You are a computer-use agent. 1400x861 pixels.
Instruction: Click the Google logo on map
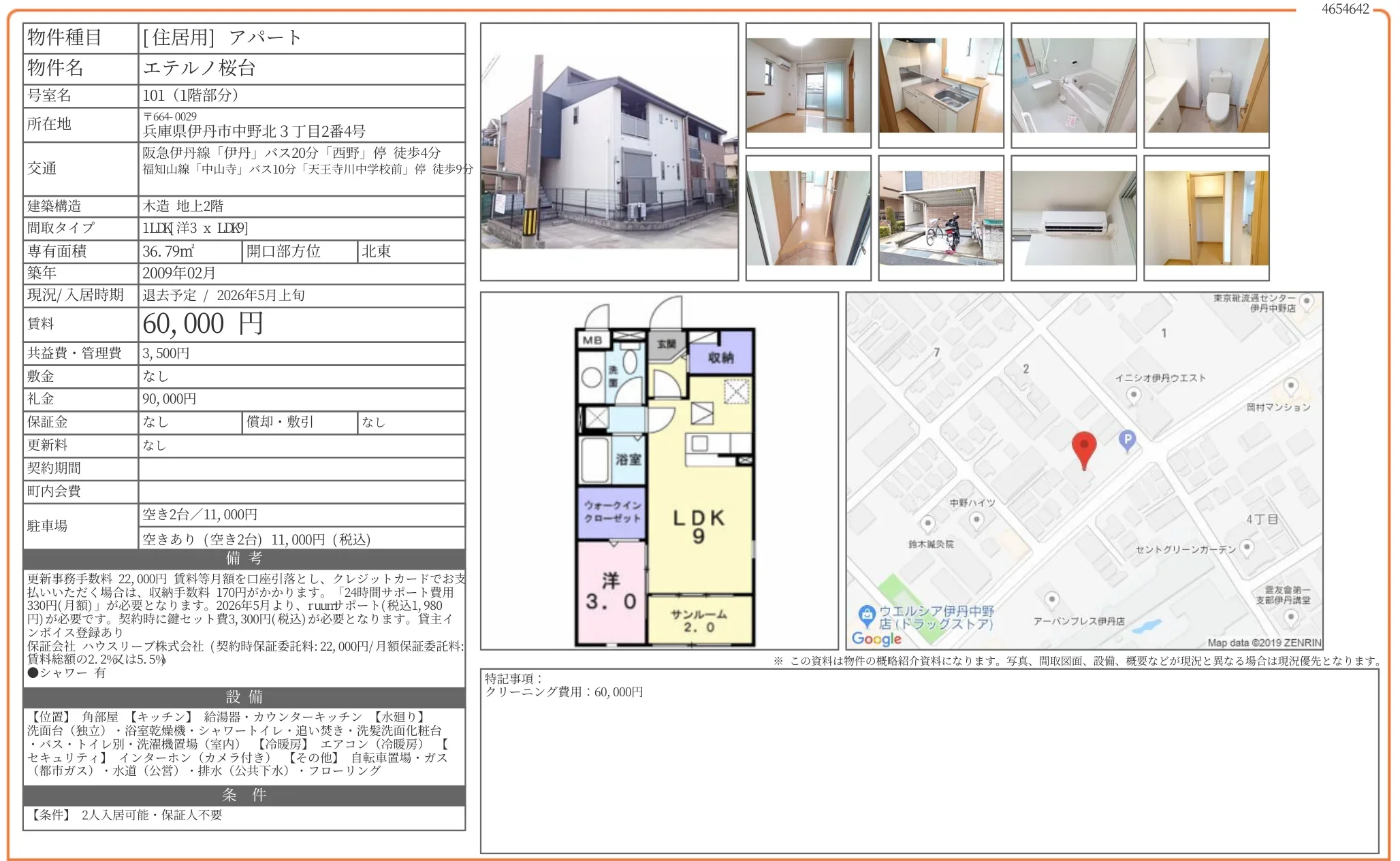click(876, 638)
